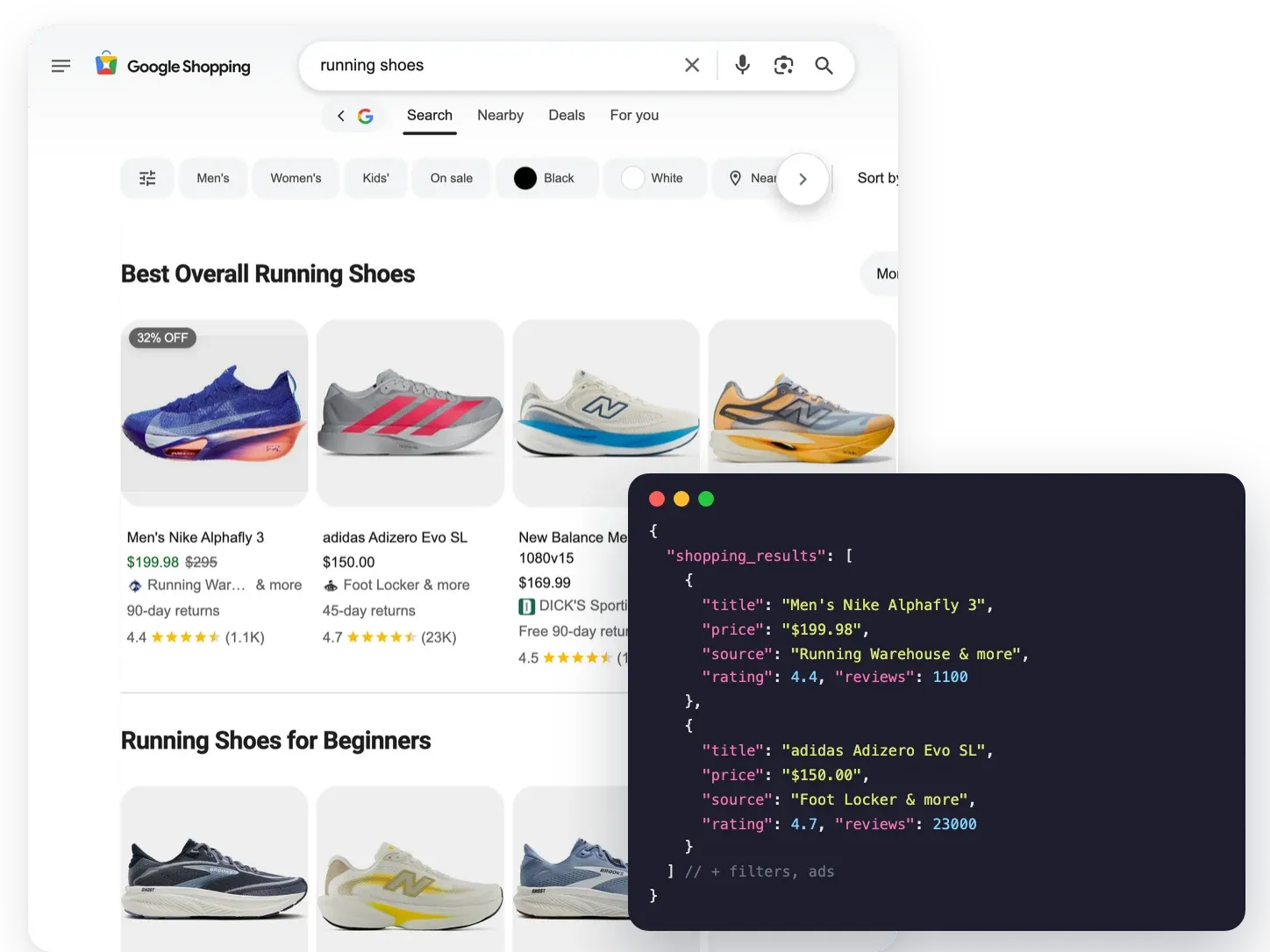Switch to the Nearby tab
Screen dimensions: 1270x952
coord(500,116)
